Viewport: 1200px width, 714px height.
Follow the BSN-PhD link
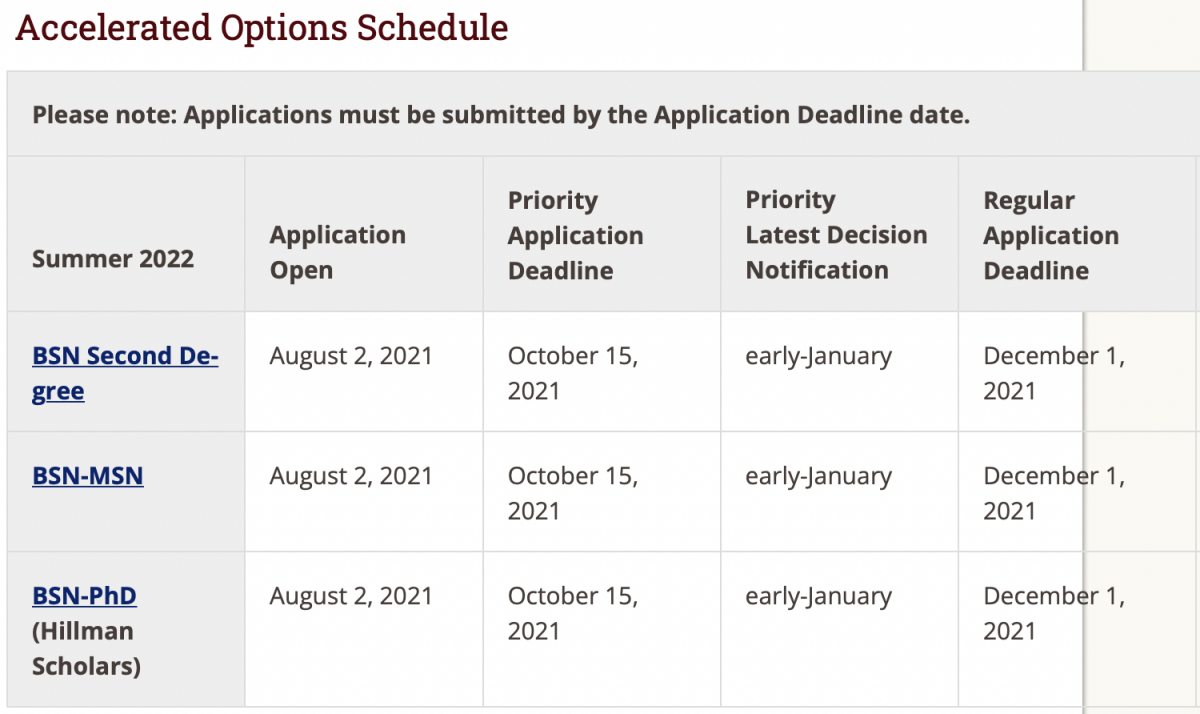[x=84, y=595]
